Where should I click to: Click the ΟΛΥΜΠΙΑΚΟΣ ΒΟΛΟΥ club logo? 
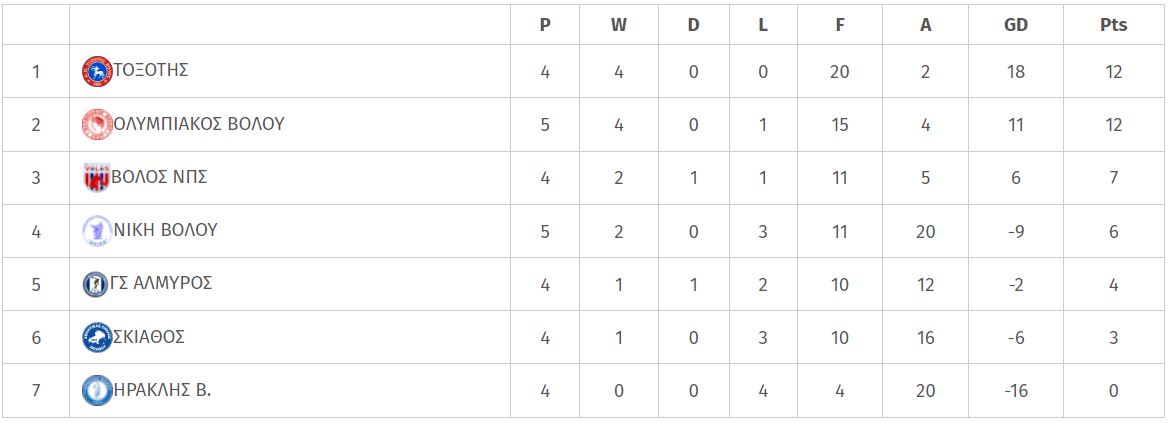(97, 125)
